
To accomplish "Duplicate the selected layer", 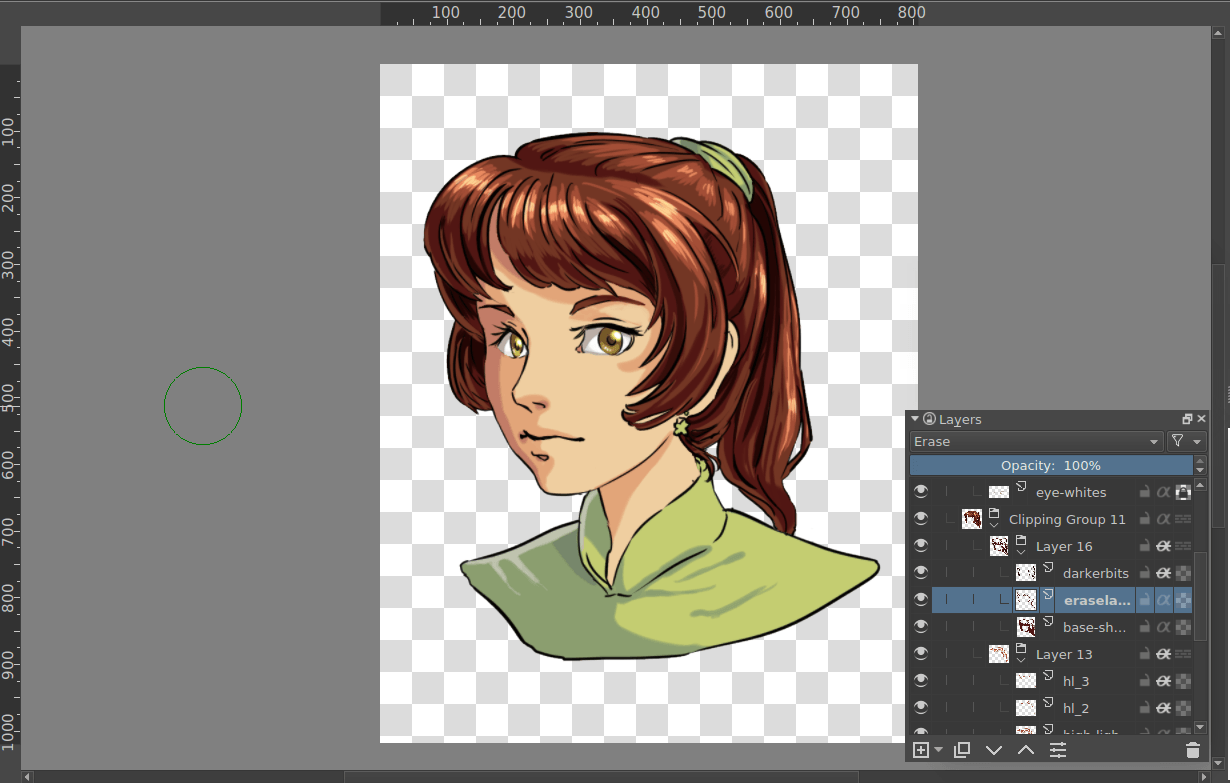I will coord(962,750).
